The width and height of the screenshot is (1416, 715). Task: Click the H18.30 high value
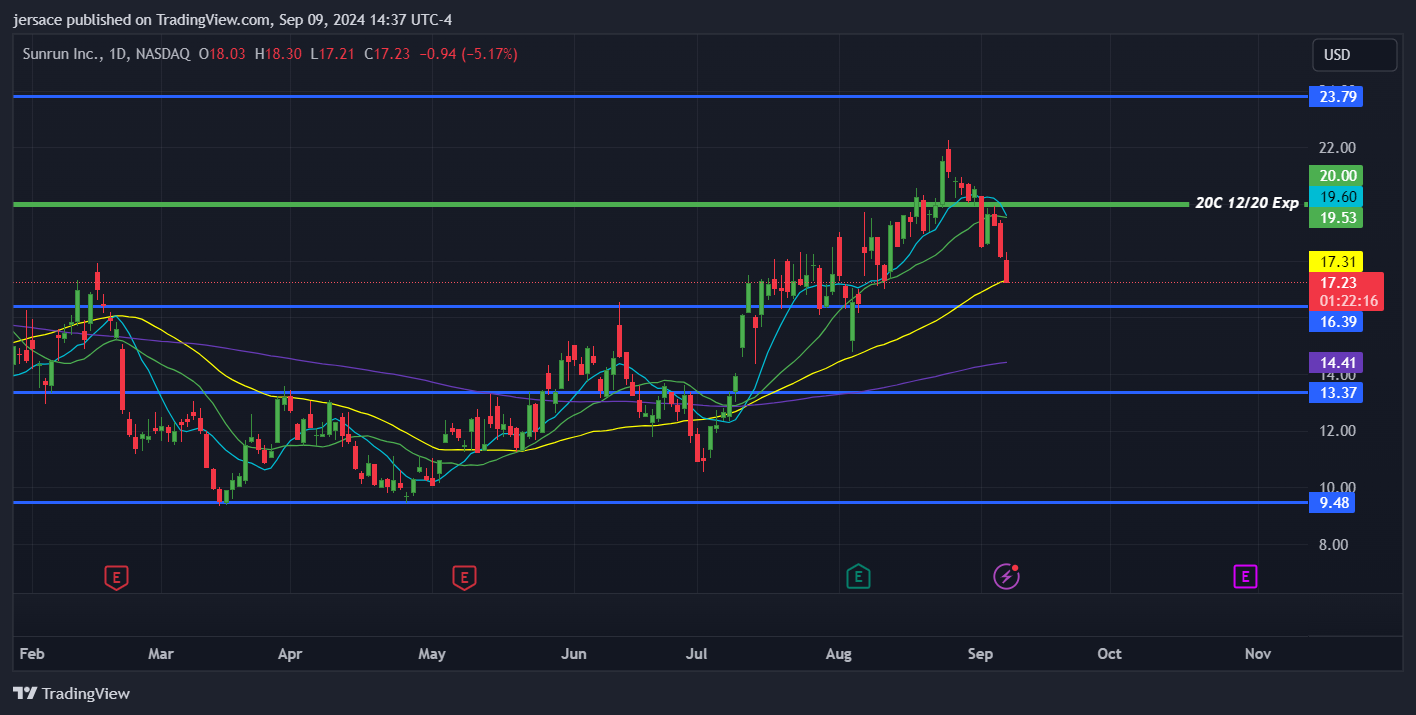277,54
